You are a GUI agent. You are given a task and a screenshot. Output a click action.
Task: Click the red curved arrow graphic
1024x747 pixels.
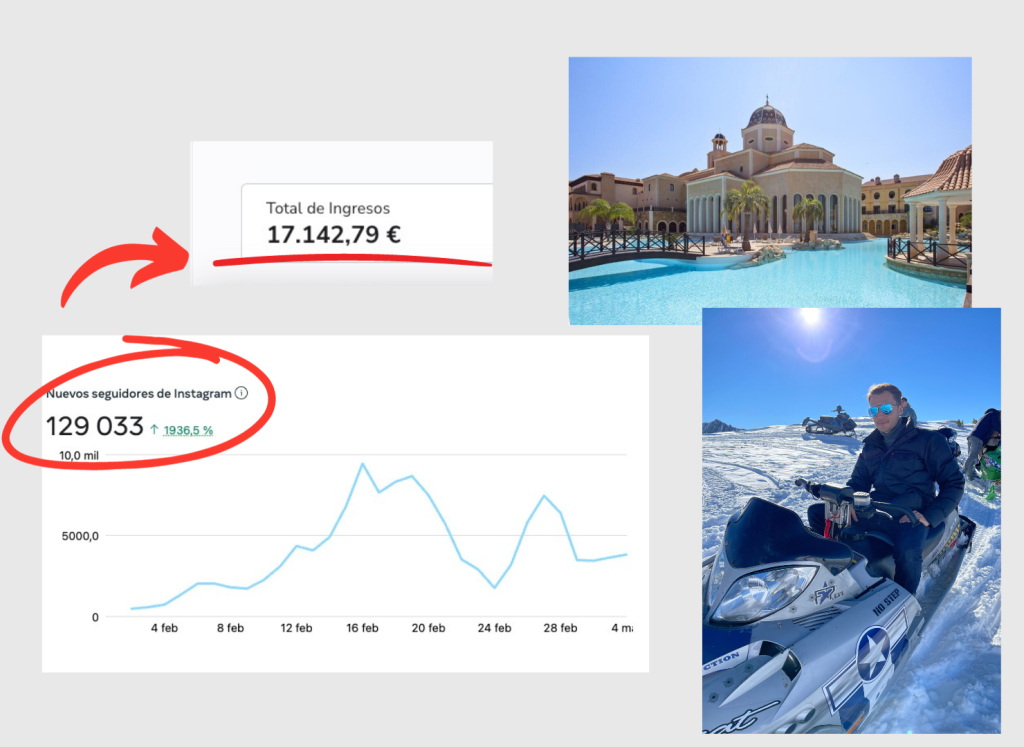pos(122,264)
